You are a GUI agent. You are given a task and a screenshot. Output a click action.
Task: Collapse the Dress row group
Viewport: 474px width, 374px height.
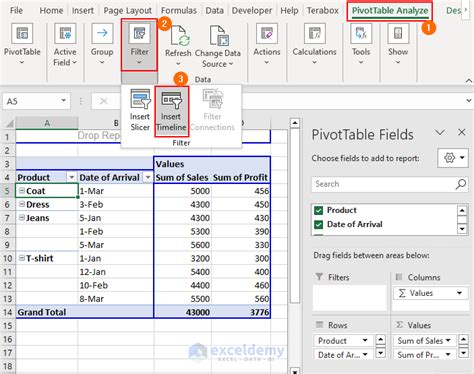coord(22,204)
